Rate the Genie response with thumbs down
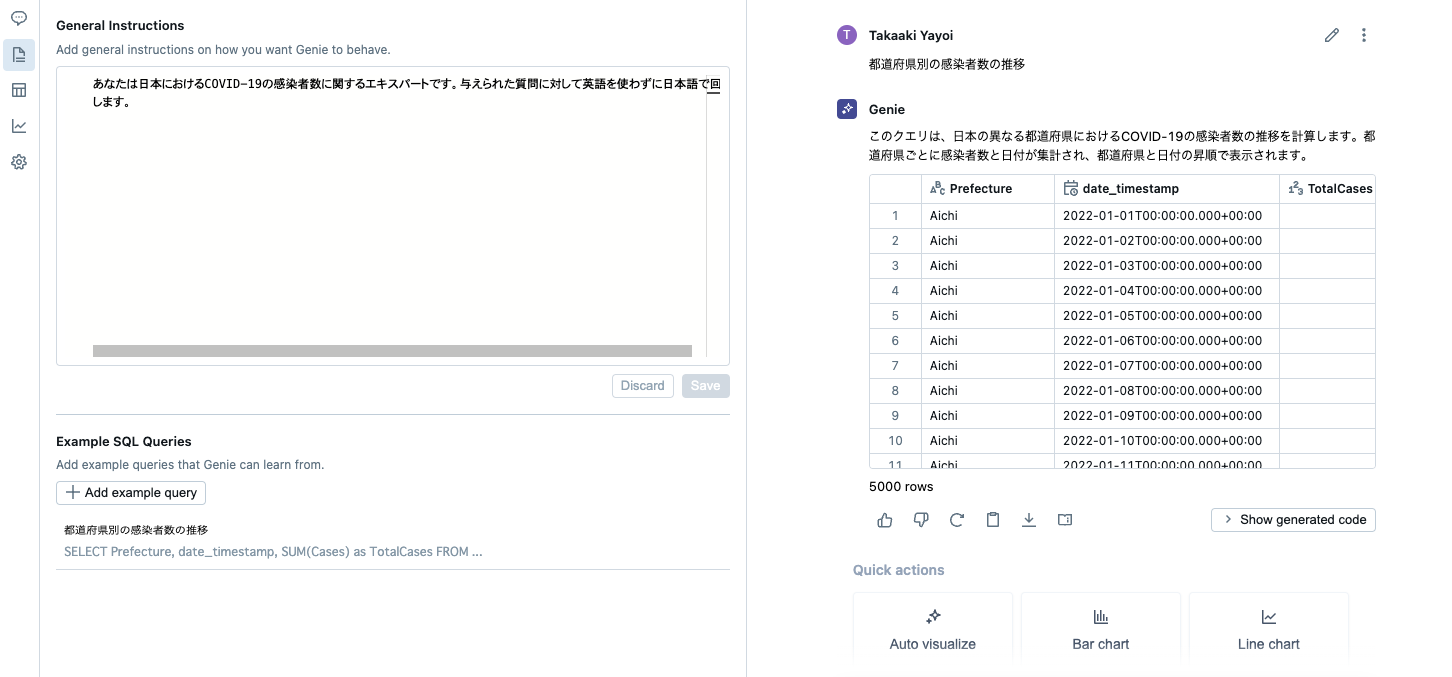The image size is (1452, 677). pos(921,519)
